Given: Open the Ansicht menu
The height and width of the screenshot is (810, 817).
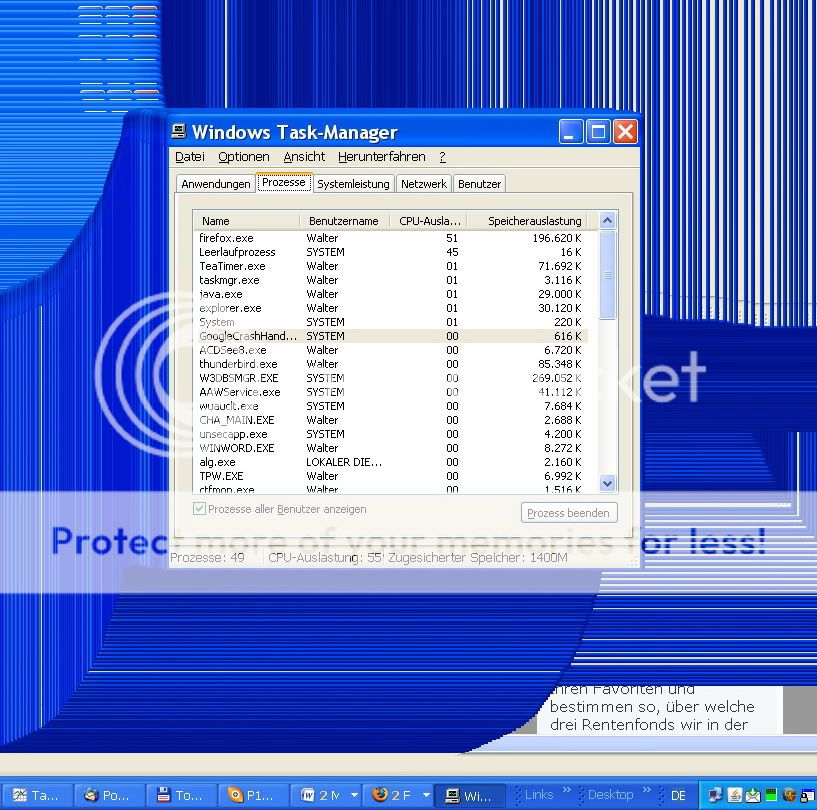Looking at the screenshot, I should coord(304,157).
